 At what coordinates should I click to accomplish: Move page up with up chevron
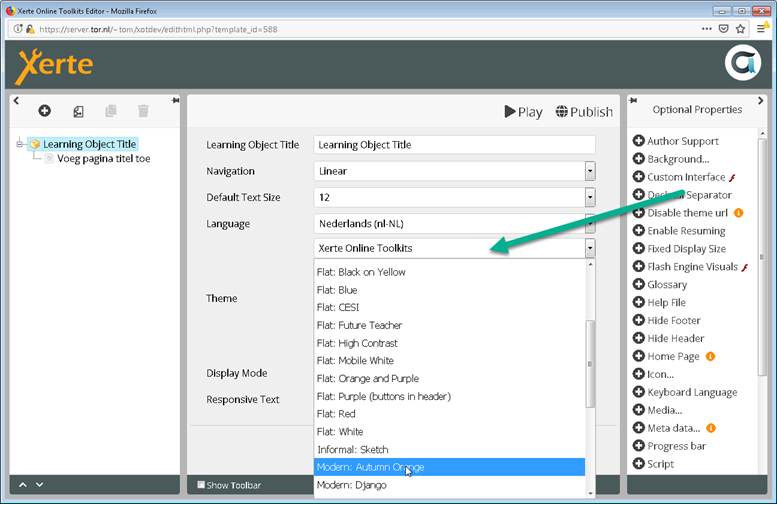pyautogui.click(x=23, y=485)
